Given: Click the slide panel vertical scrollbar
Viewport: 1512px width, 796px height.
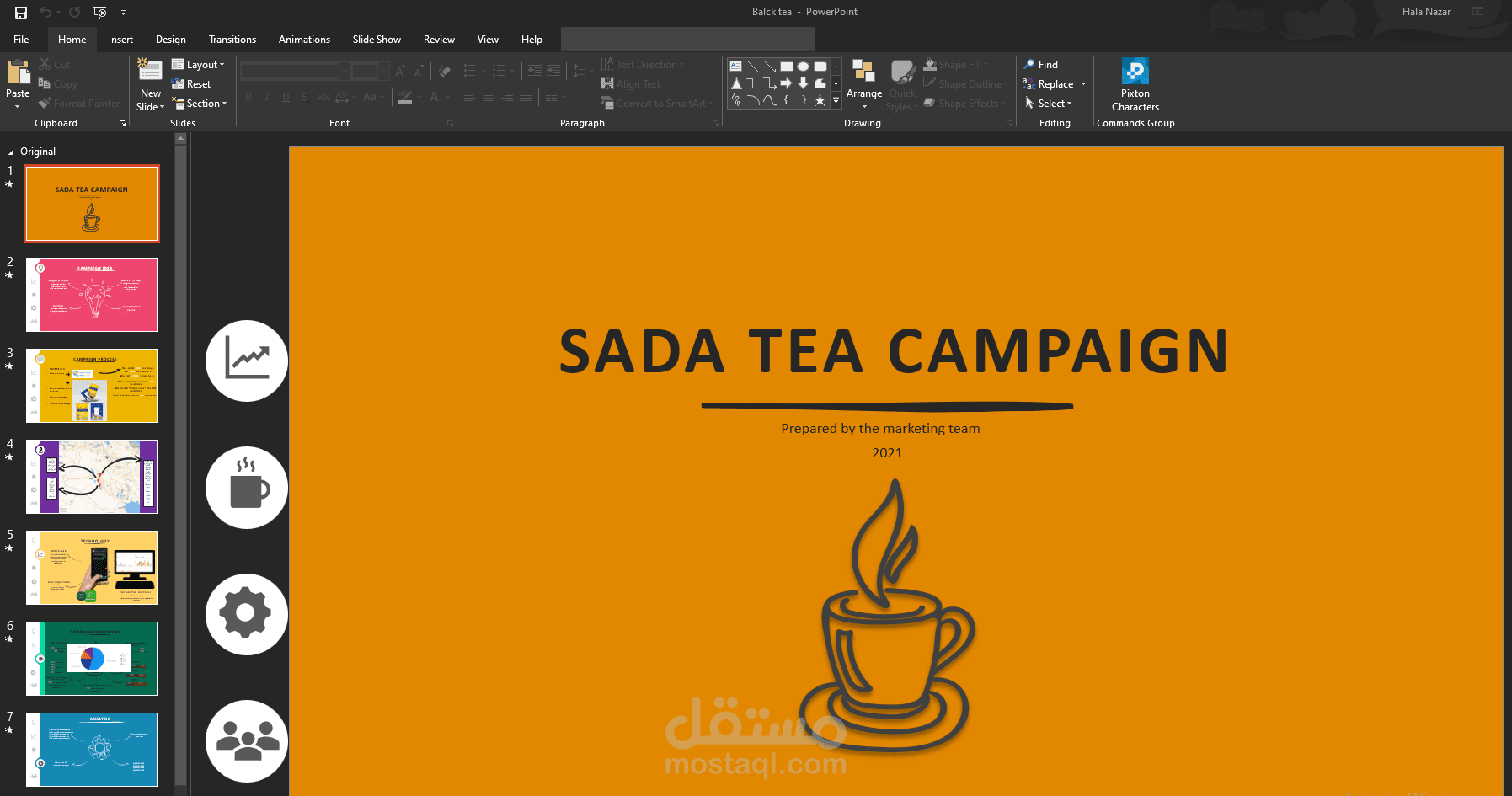Looking at the screenshot, I should [x=180, y=463].
